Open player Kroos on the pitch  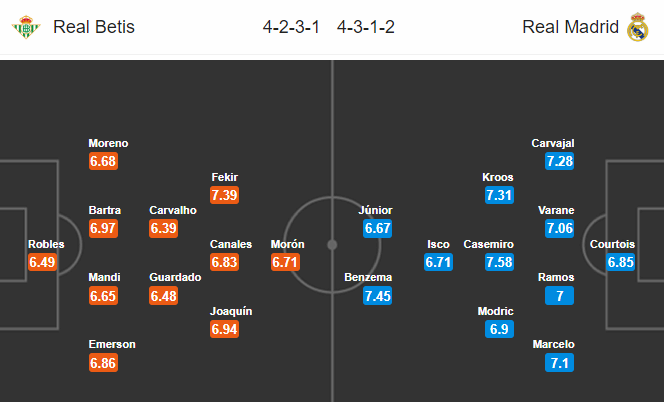coord(498,177)
